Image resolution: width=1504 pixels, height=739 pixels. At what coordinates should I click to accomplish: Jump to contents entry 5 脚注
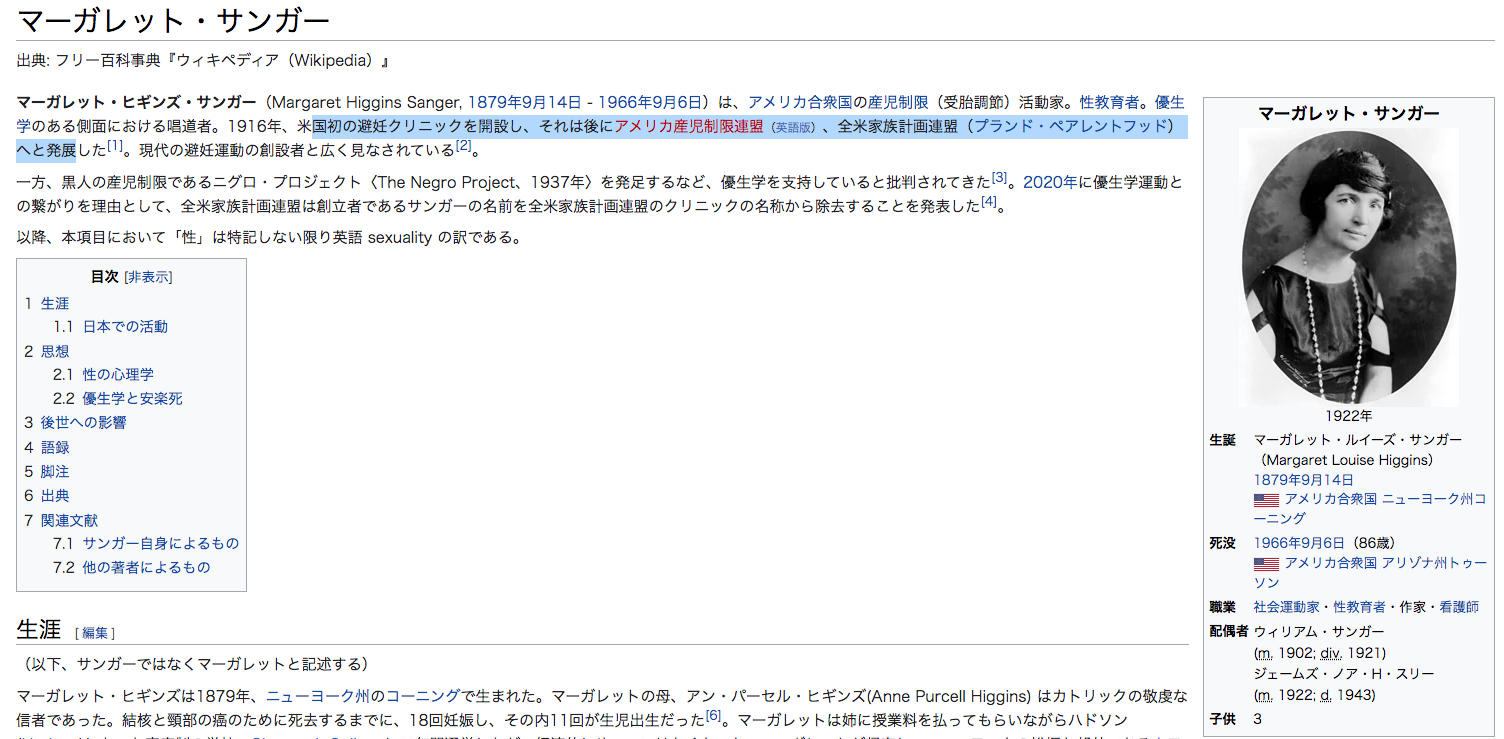47,471
